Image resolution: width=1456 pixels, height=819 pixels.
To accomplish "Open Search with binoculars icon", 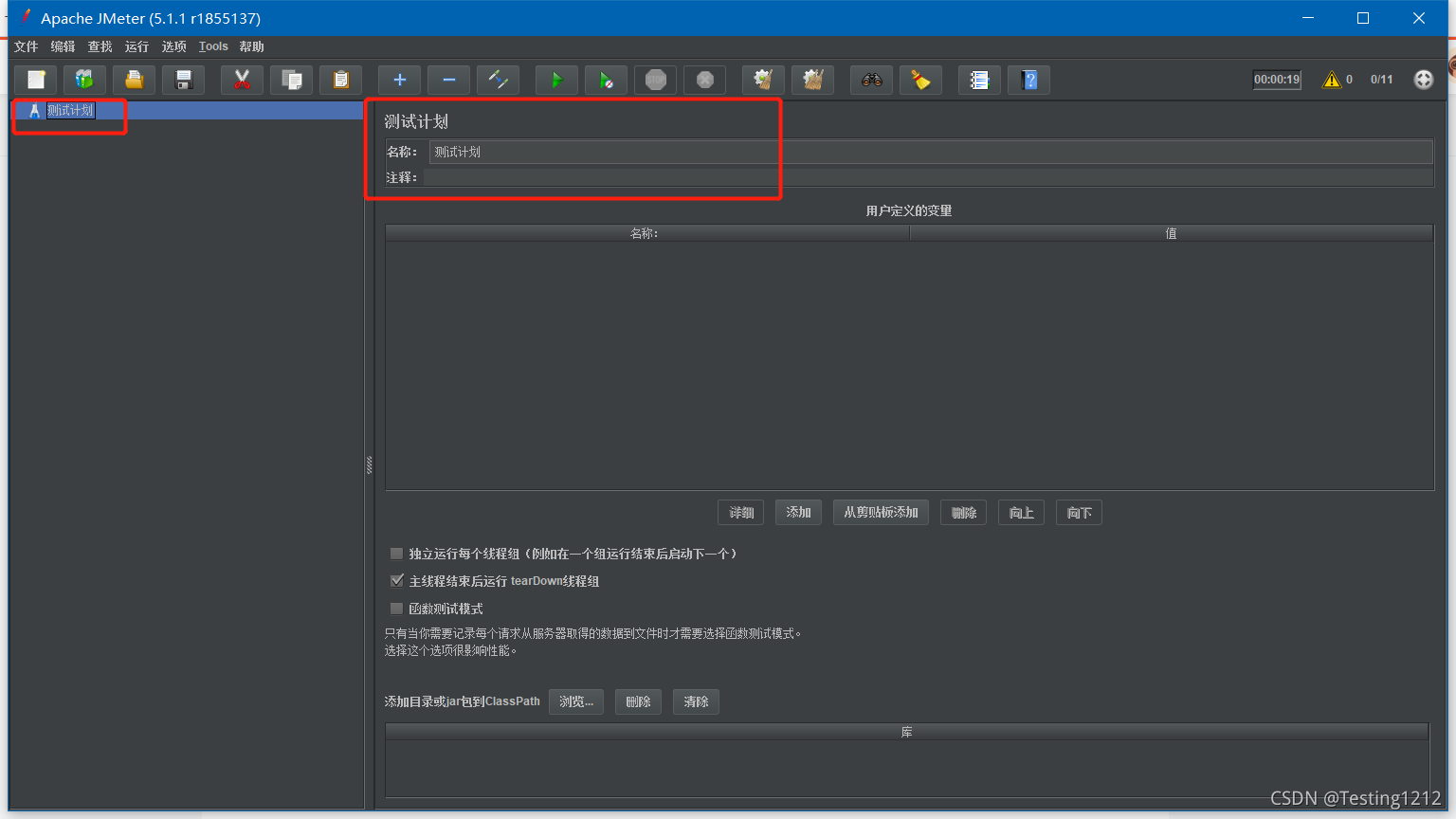I will (872, 80).
